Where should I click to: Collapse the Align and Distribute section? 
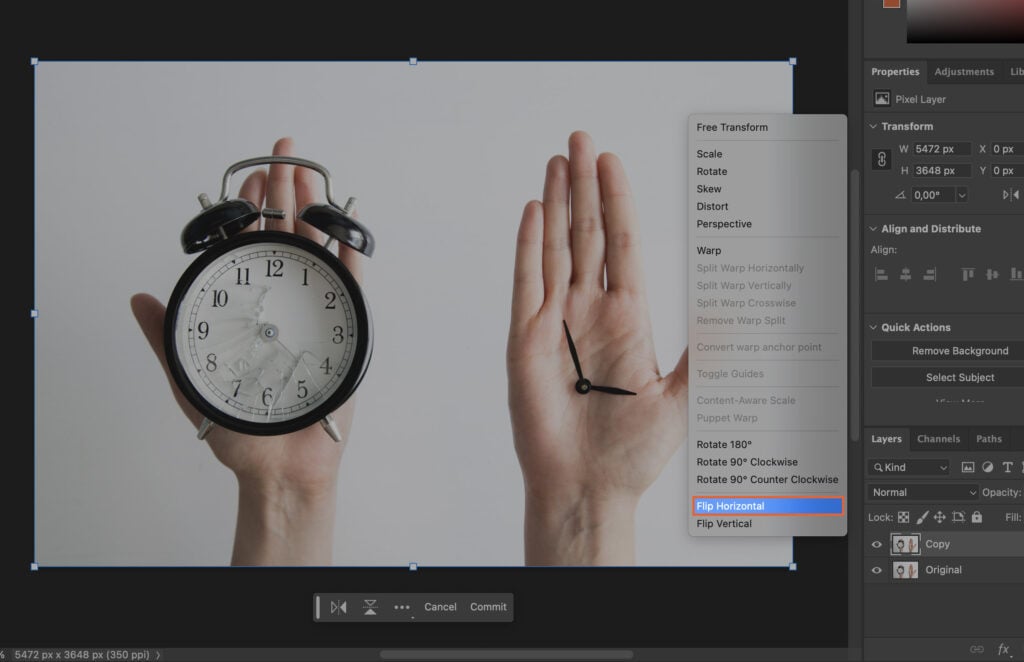pyautogui.click(x=872, y=228)
